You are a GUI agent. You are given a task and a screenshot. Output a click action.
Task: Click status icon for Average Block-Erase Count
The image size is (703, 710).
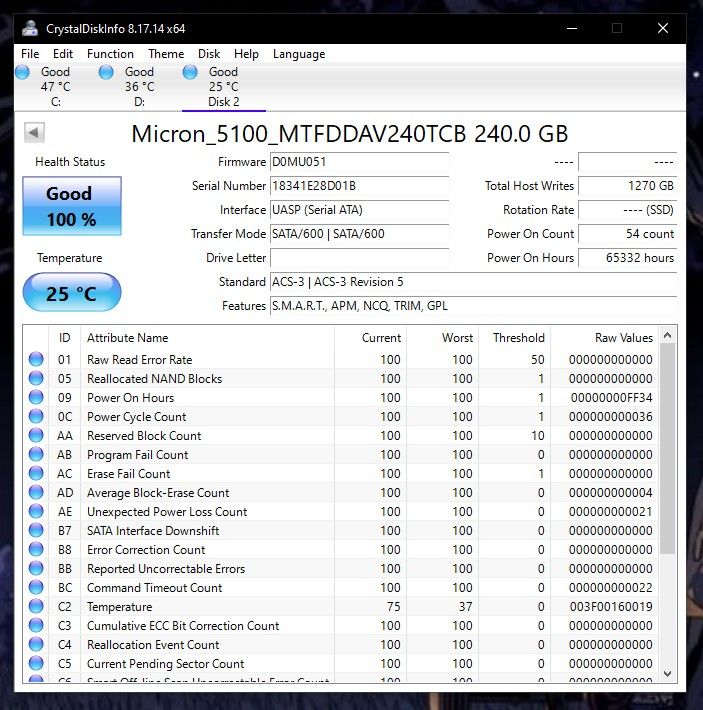tap(36, 492)
